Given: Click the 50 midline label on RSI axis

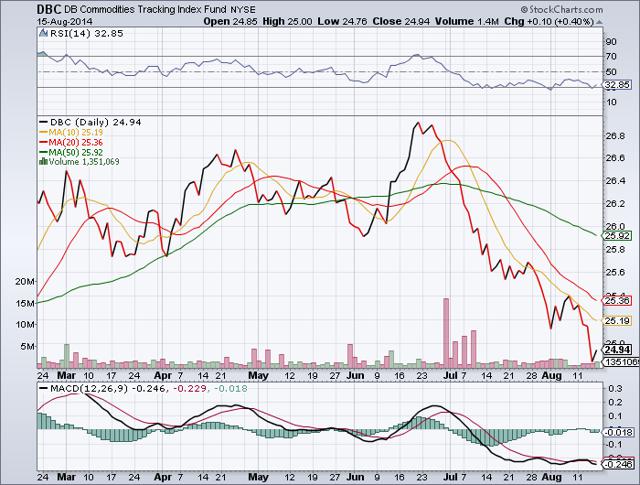Looking at the screenshot, I should 611,72.
